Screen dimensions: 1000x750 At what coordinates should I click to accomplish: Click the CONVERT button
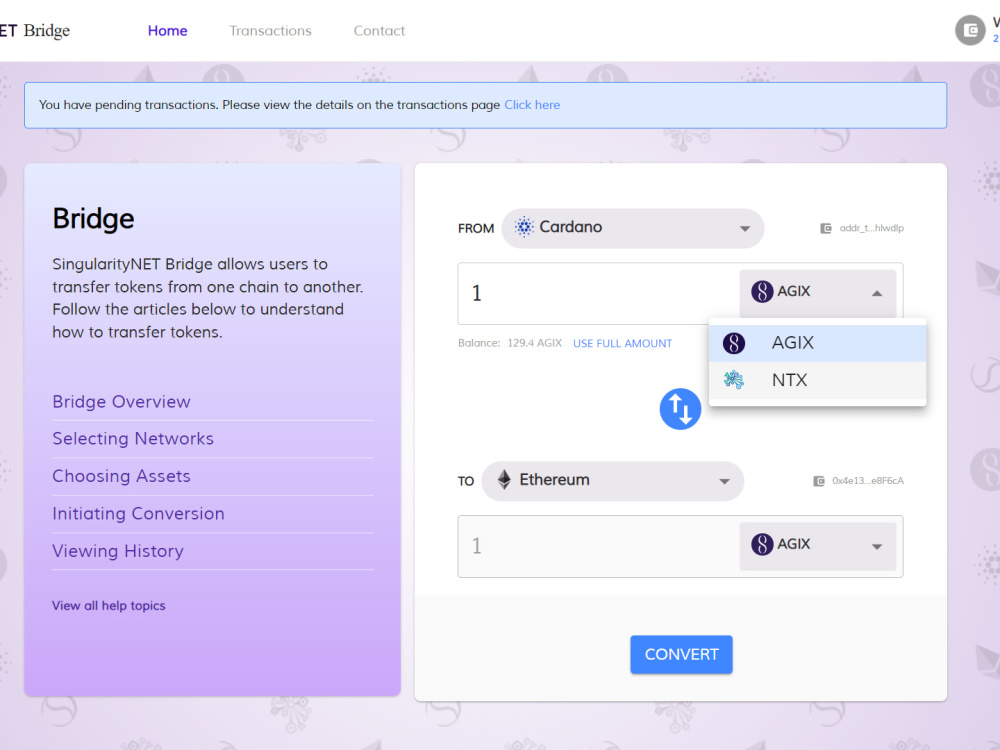(681, 654)
